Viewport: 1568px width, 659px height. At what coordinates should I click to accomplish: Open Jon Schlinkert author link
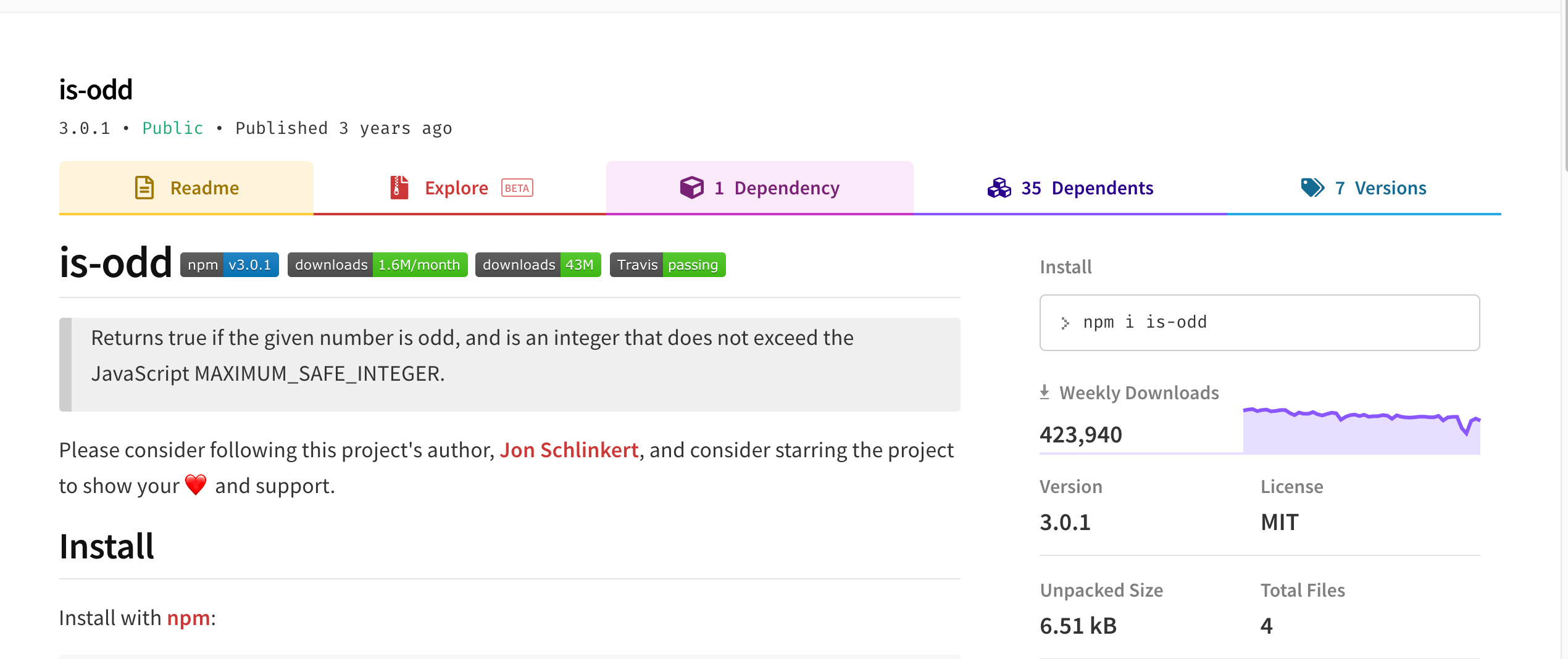[569, 450]
